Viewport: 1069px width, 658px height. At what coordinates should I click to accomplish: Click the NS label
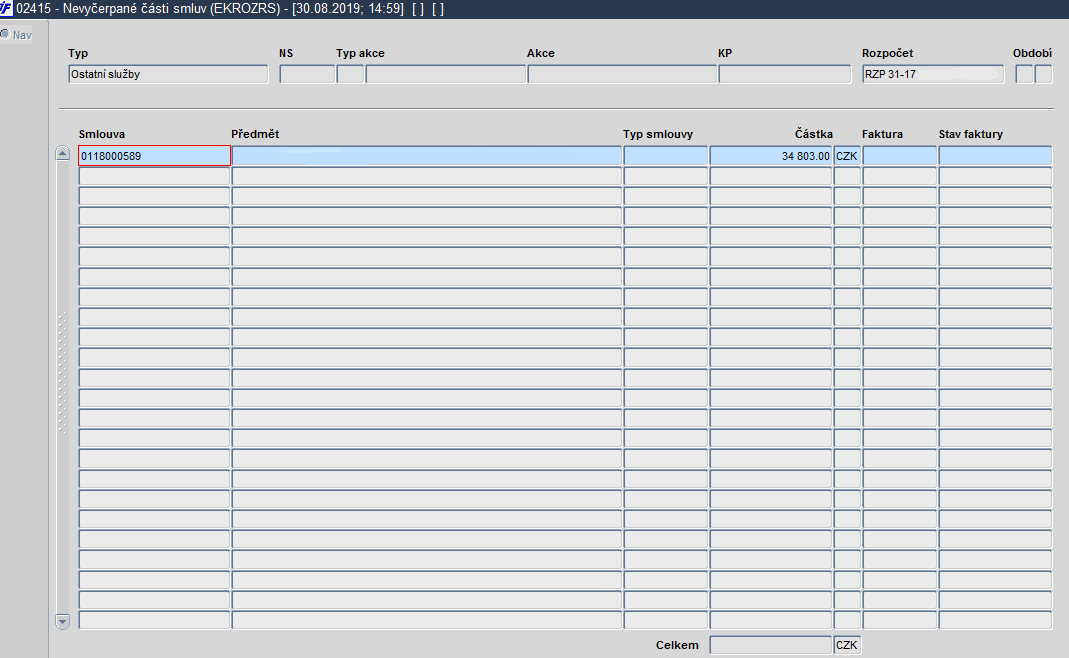(286, 53)
